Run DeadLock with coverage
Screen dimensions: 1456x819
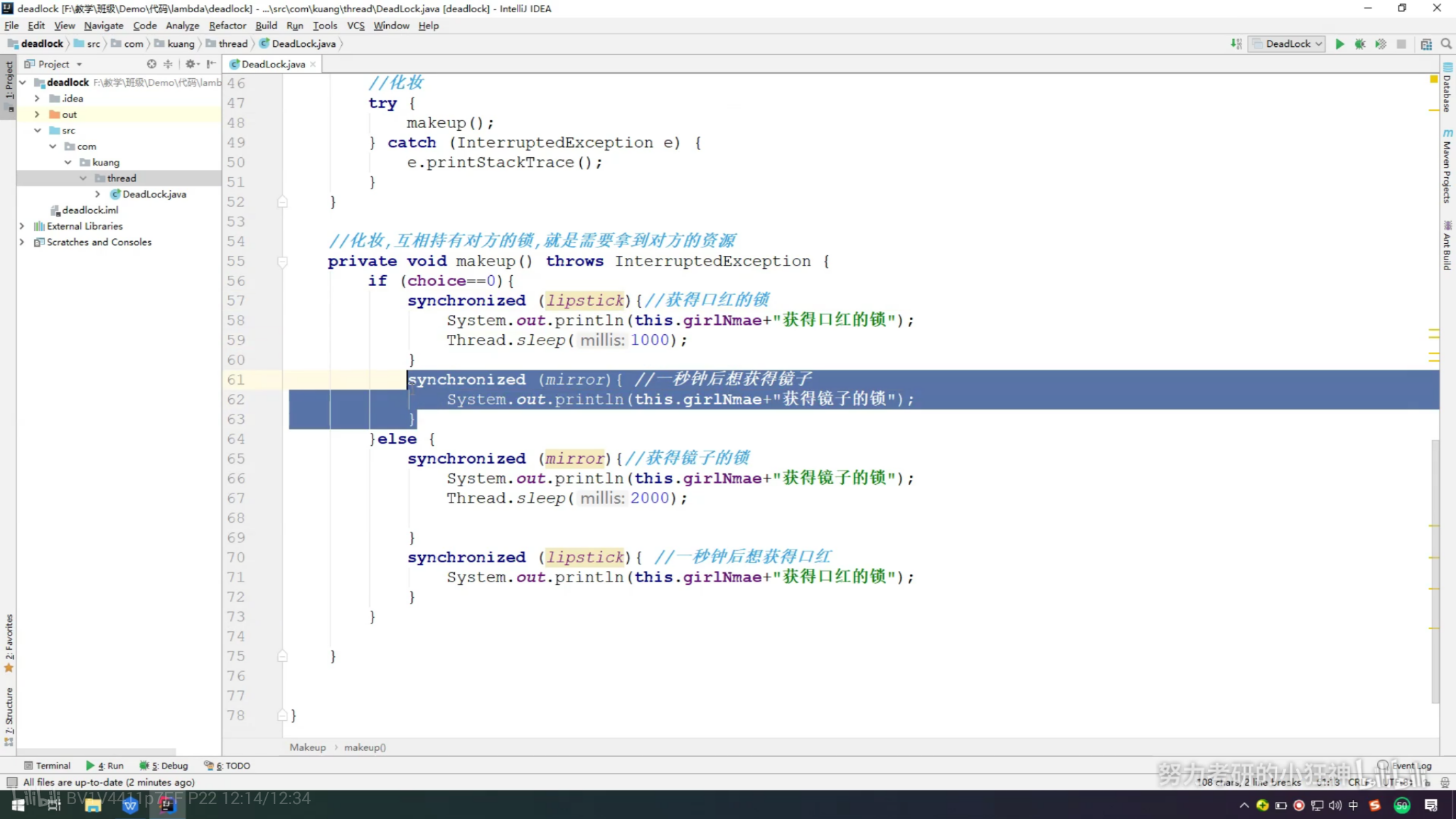click(x=1381, y=44)
